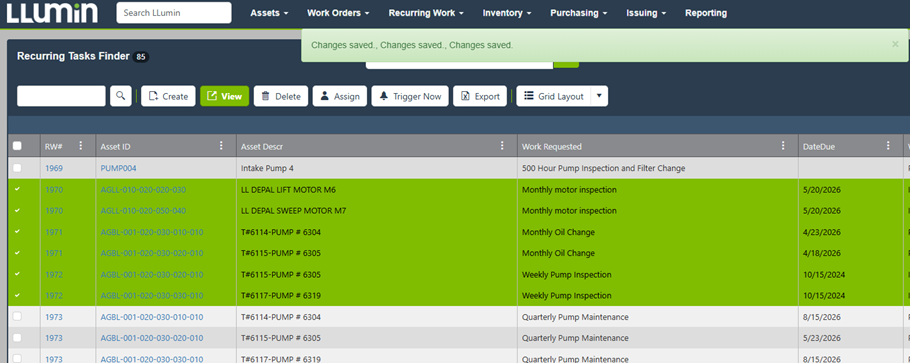Open asset AGLL-010-020-050-040 link
This screenshot has height=363, width=910.
[143, 211]
